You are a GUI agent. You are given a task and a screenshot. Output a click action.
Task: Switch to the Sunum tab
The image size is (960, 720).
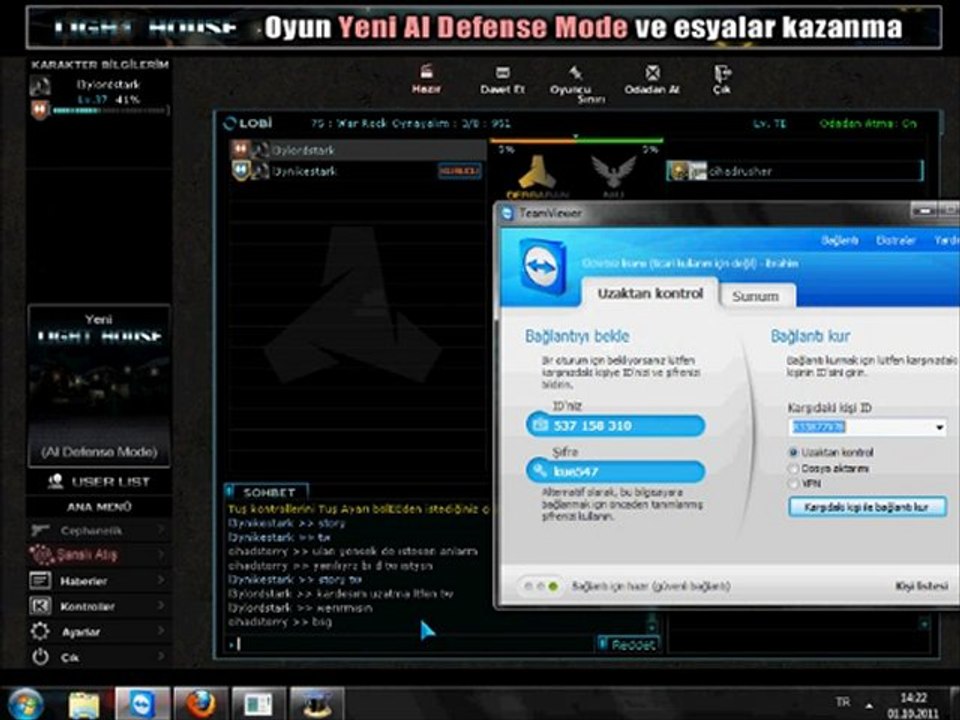756,296
